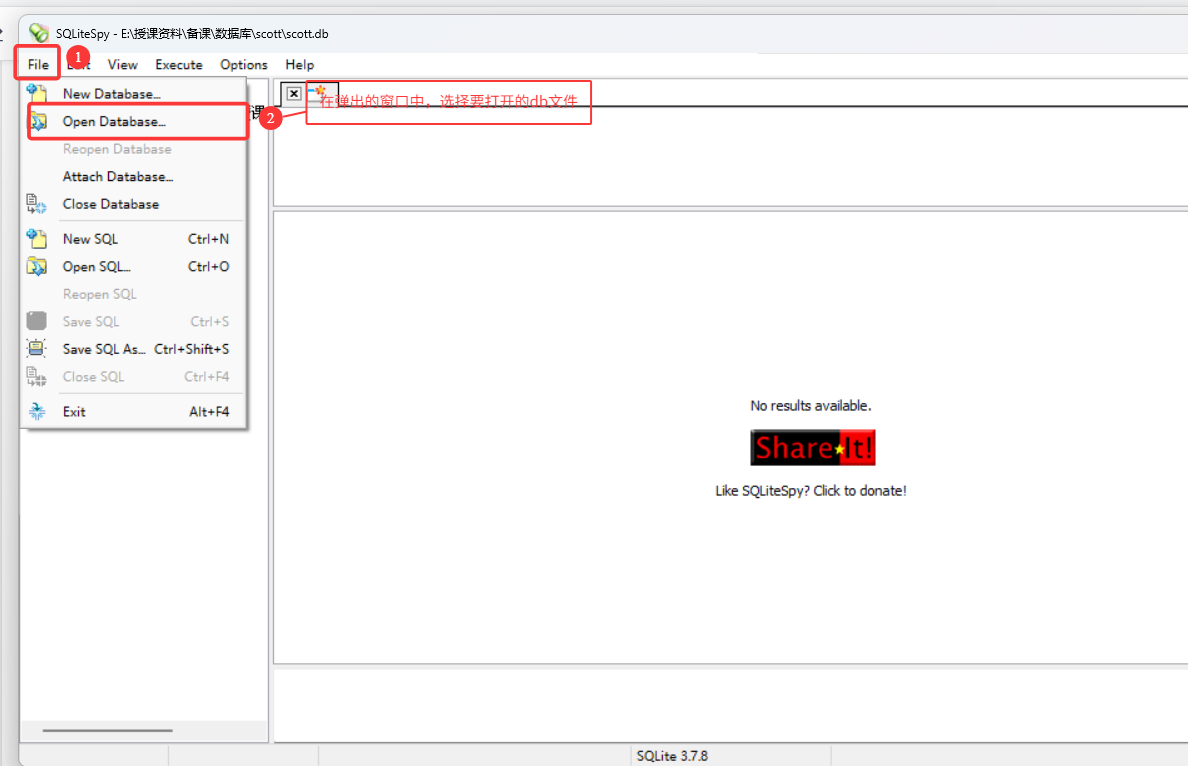
Task: Choose Open SQL... menu entry
Action: (133, 267)
